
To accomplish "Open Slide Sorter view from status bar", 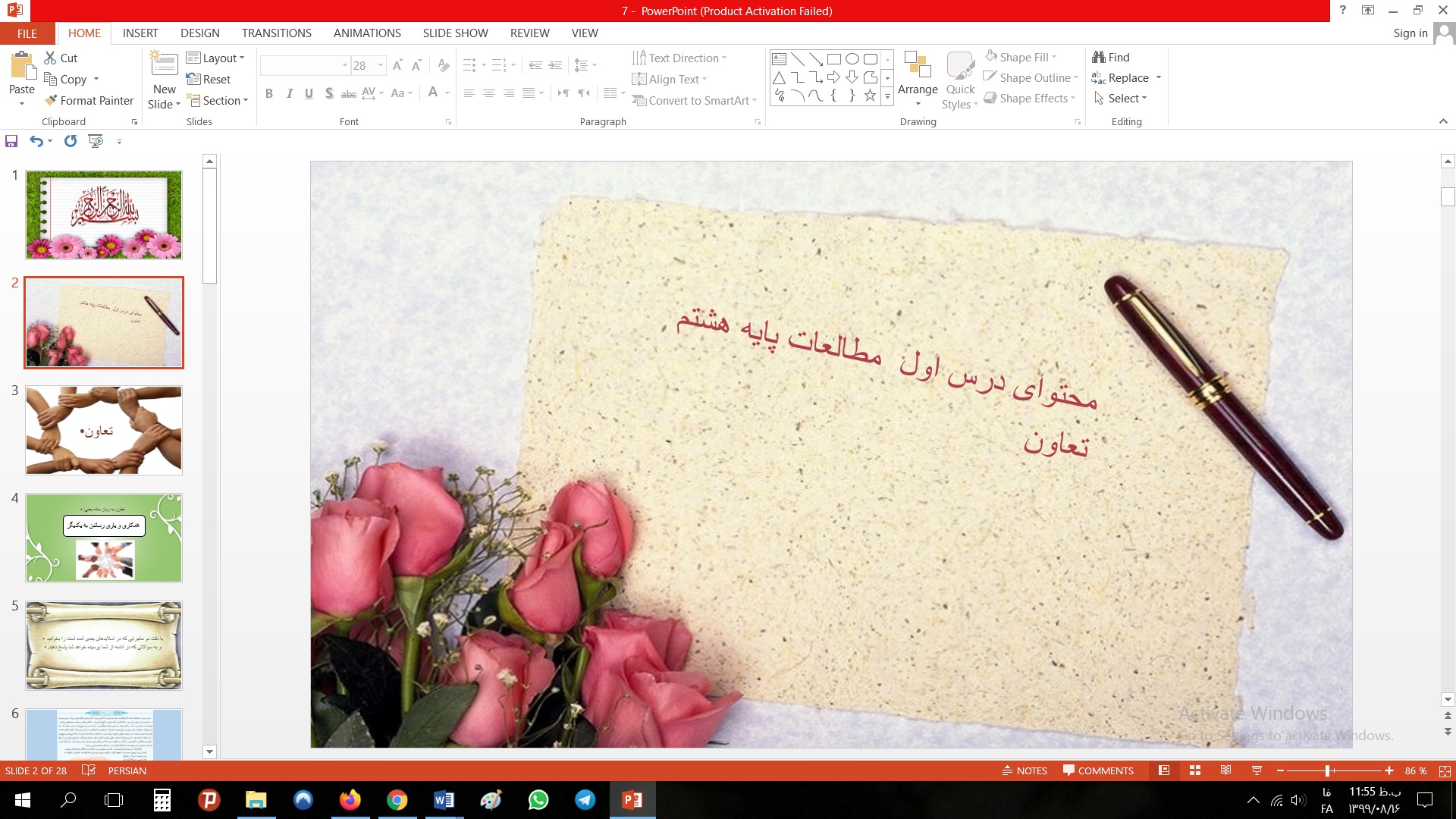I will (1195, 770).
